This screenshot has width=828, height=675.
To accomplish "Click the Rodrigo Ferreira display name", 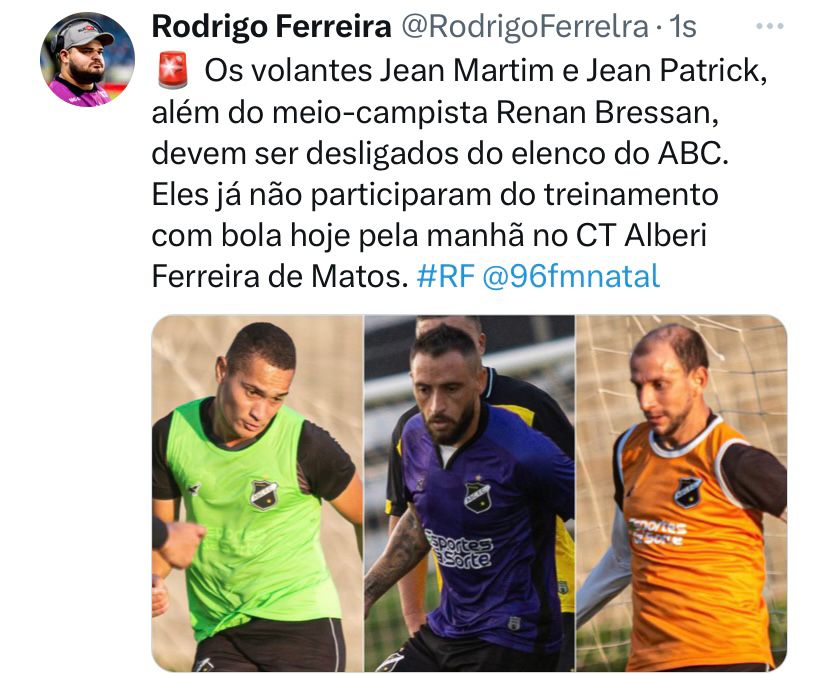I will 271,26.
